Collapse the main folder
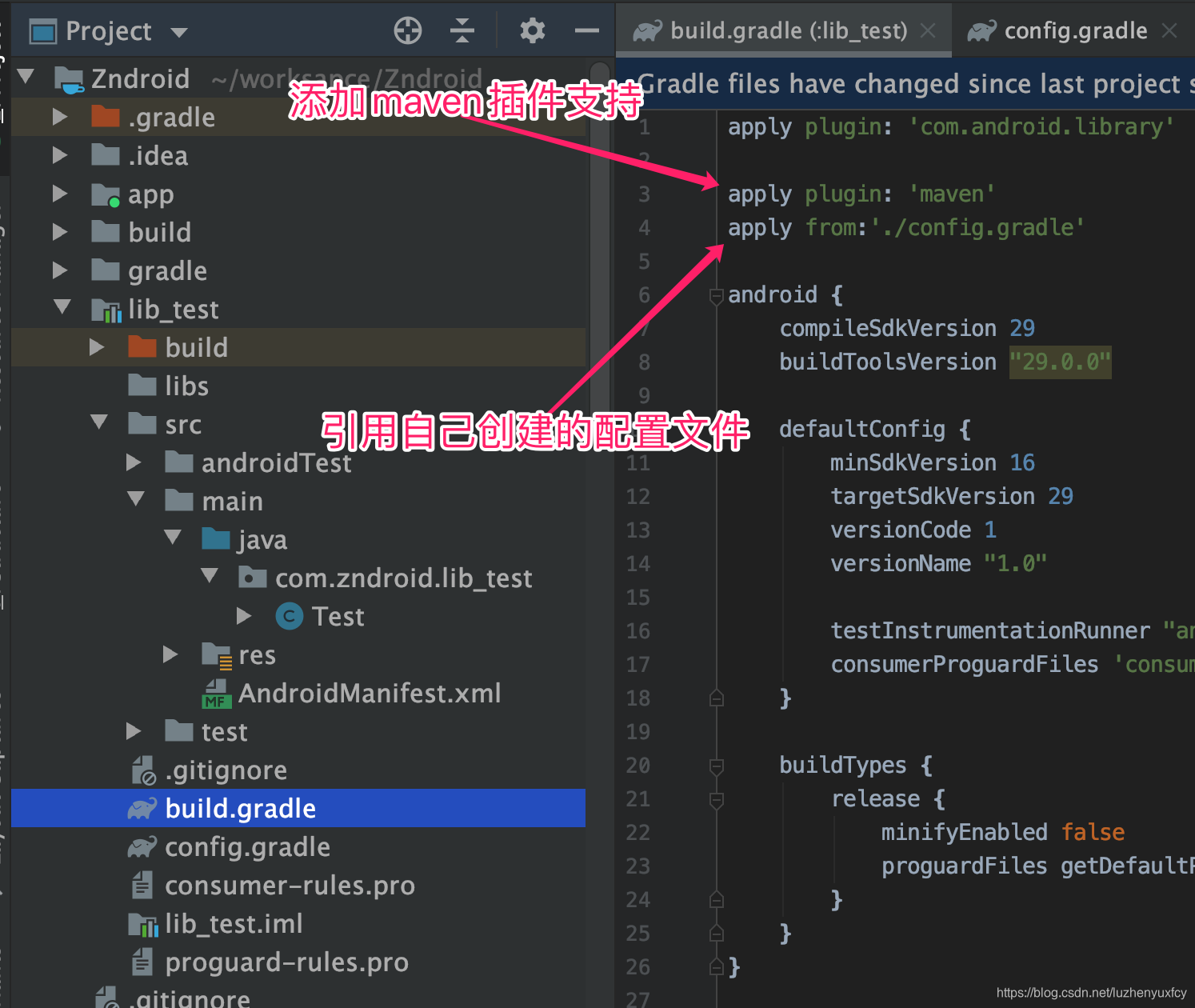 coord(136,499)
